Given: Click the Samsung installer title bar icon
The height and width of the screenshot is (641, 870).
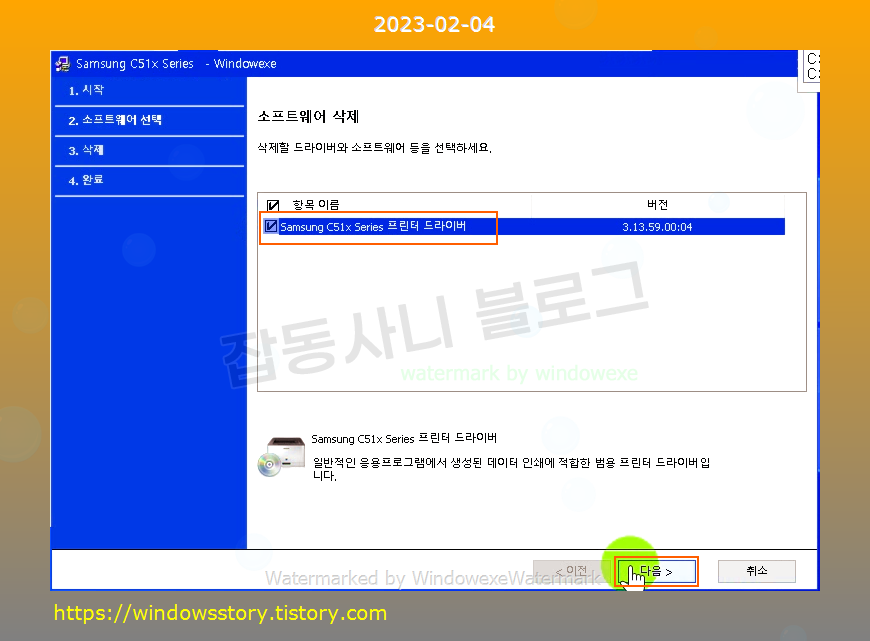Looking at the screenshot, I should click(x=63, y=64).
